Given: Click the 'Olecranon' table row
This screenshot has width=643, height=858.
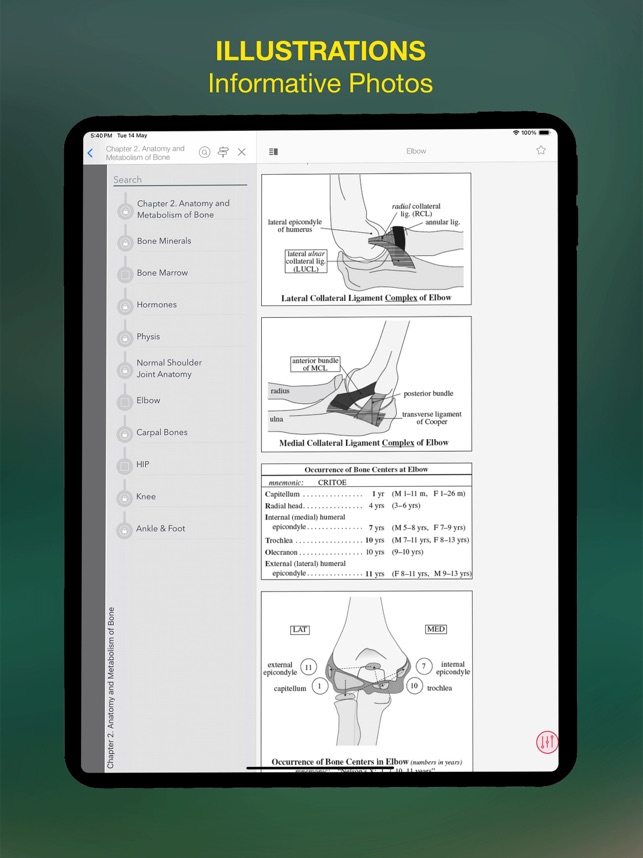Looking at the screenshot, I should coord(344,552).
